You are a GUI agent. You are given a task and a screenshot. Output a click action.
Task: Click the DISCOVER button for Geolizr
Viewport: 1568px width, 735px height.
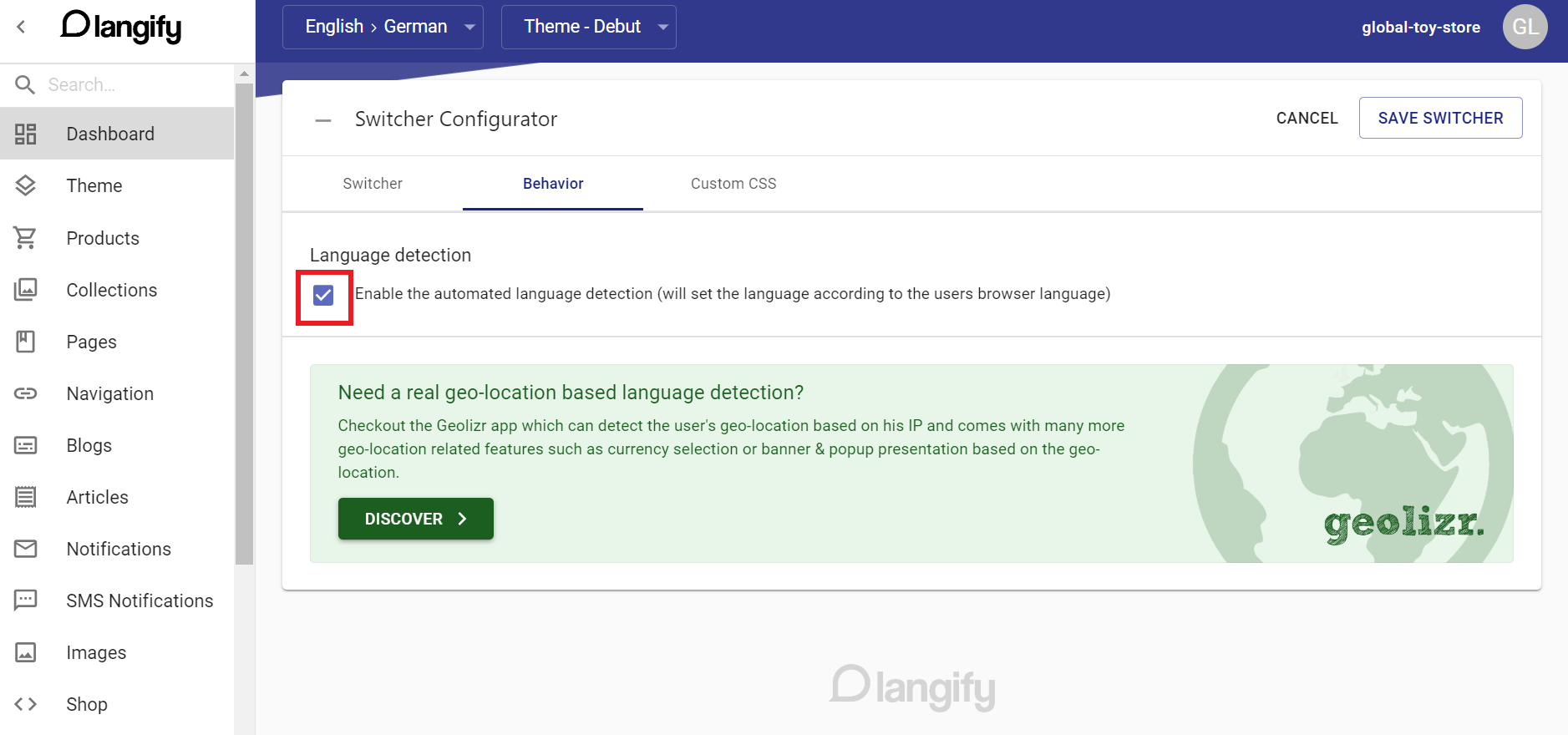point(415,519)
